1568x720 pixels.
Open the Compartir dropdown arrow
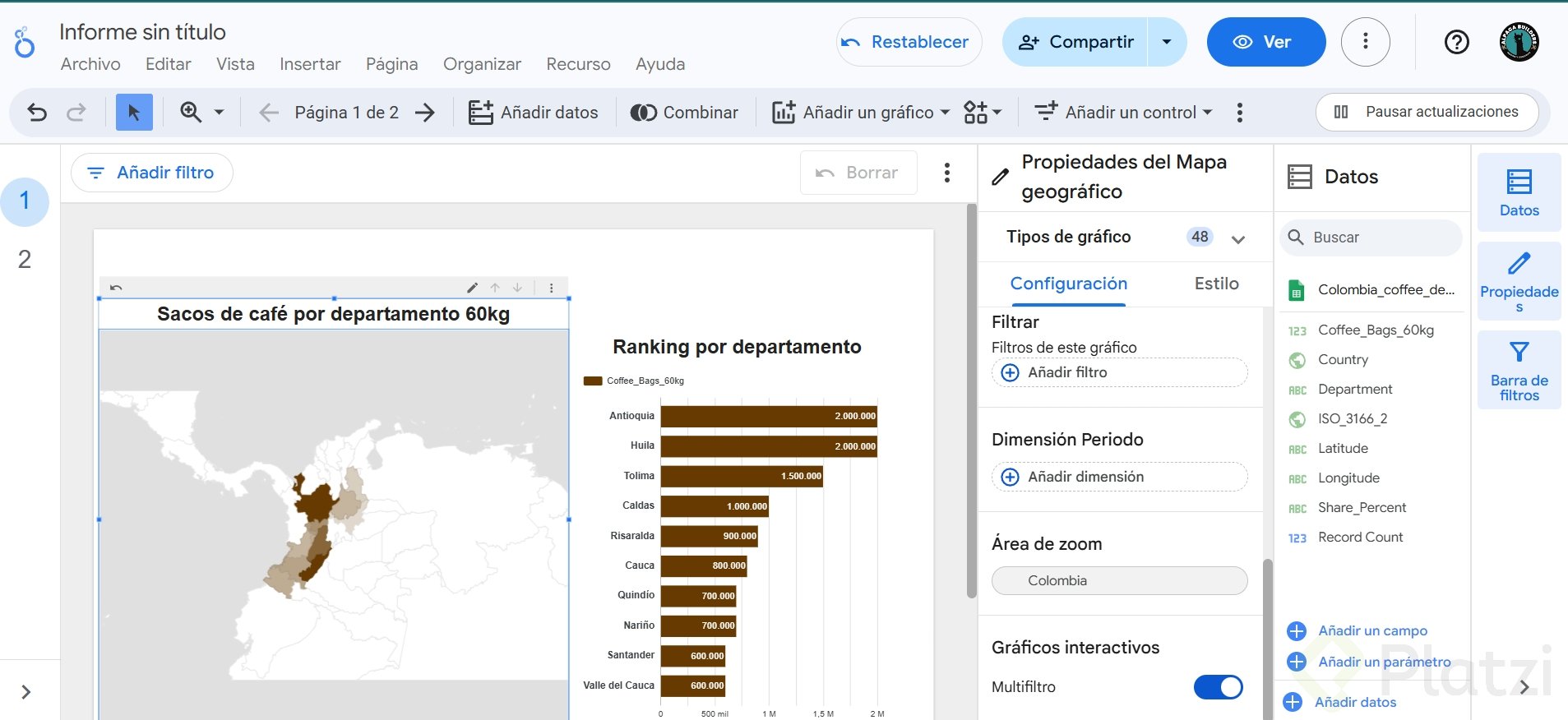coord(1167,42)
